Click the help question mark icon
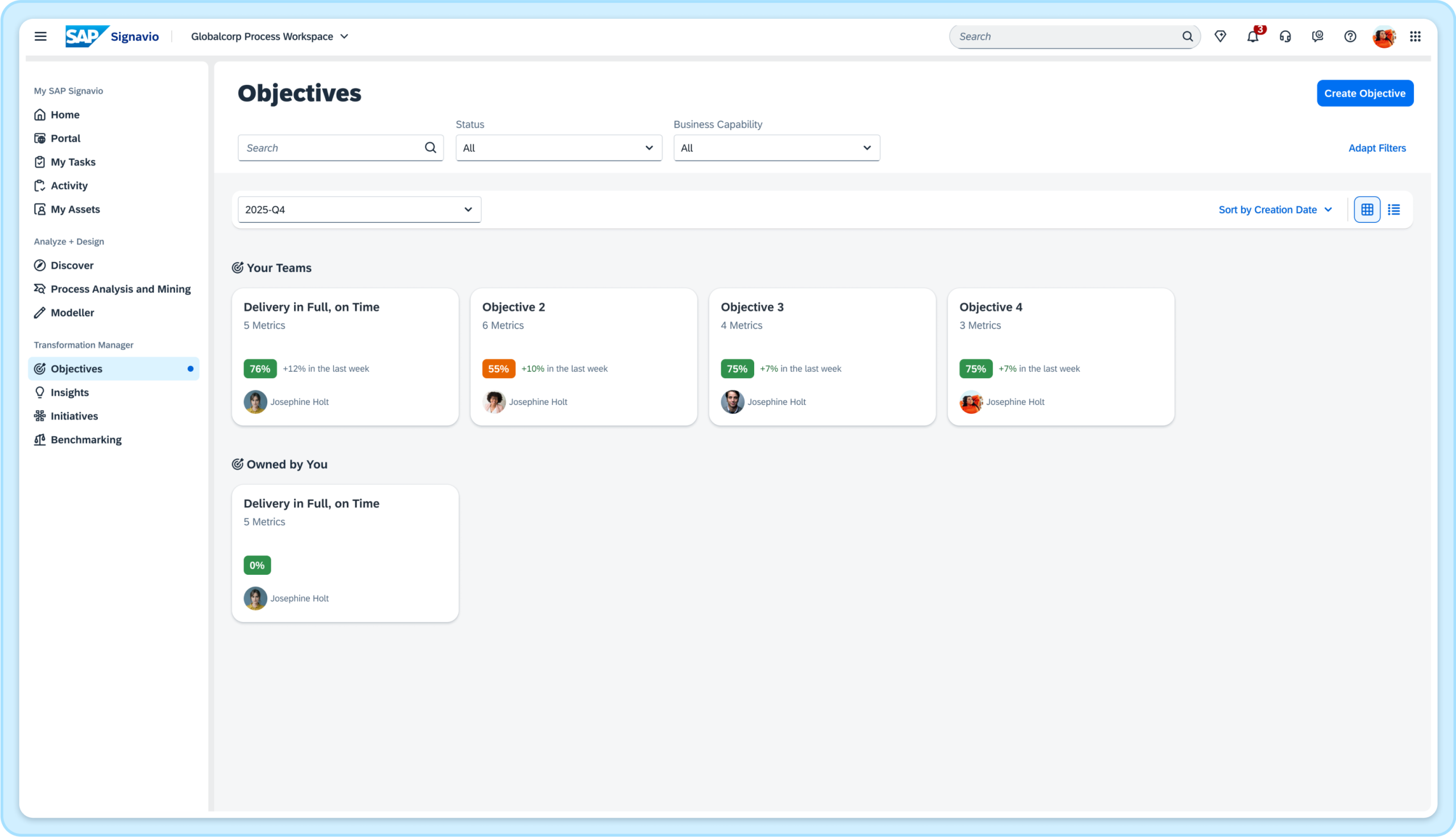The width and height of the screenshot is (1456, 837). (x=1350, y=36)
